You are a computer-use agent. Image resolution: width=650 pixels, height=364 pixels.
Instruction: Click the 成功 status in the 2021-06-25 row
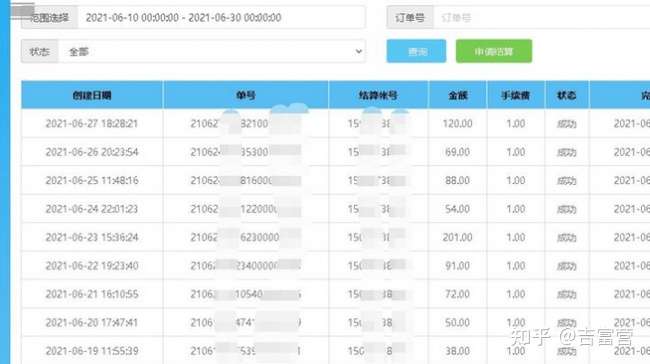pyautogui.click(x=567, y=181)
